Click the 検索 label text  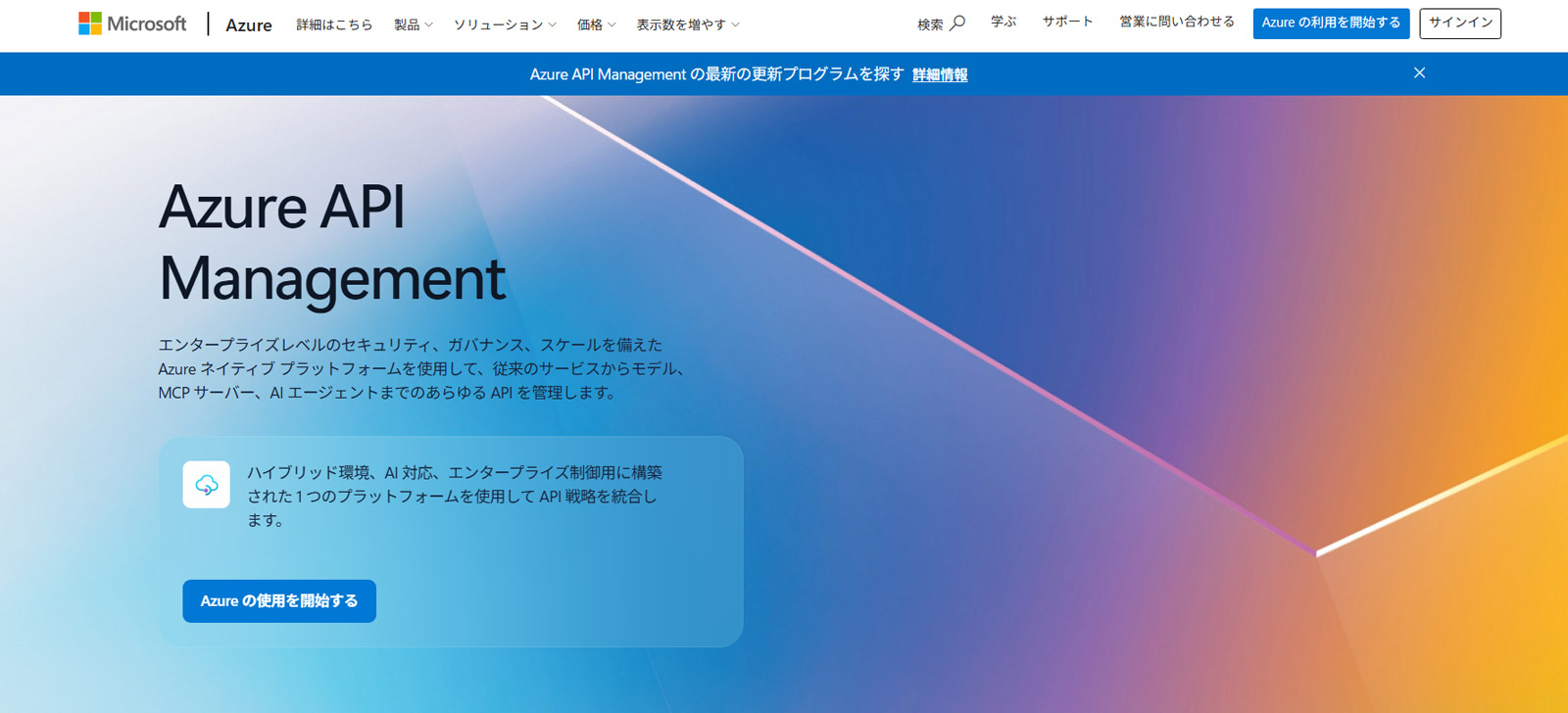930,24
